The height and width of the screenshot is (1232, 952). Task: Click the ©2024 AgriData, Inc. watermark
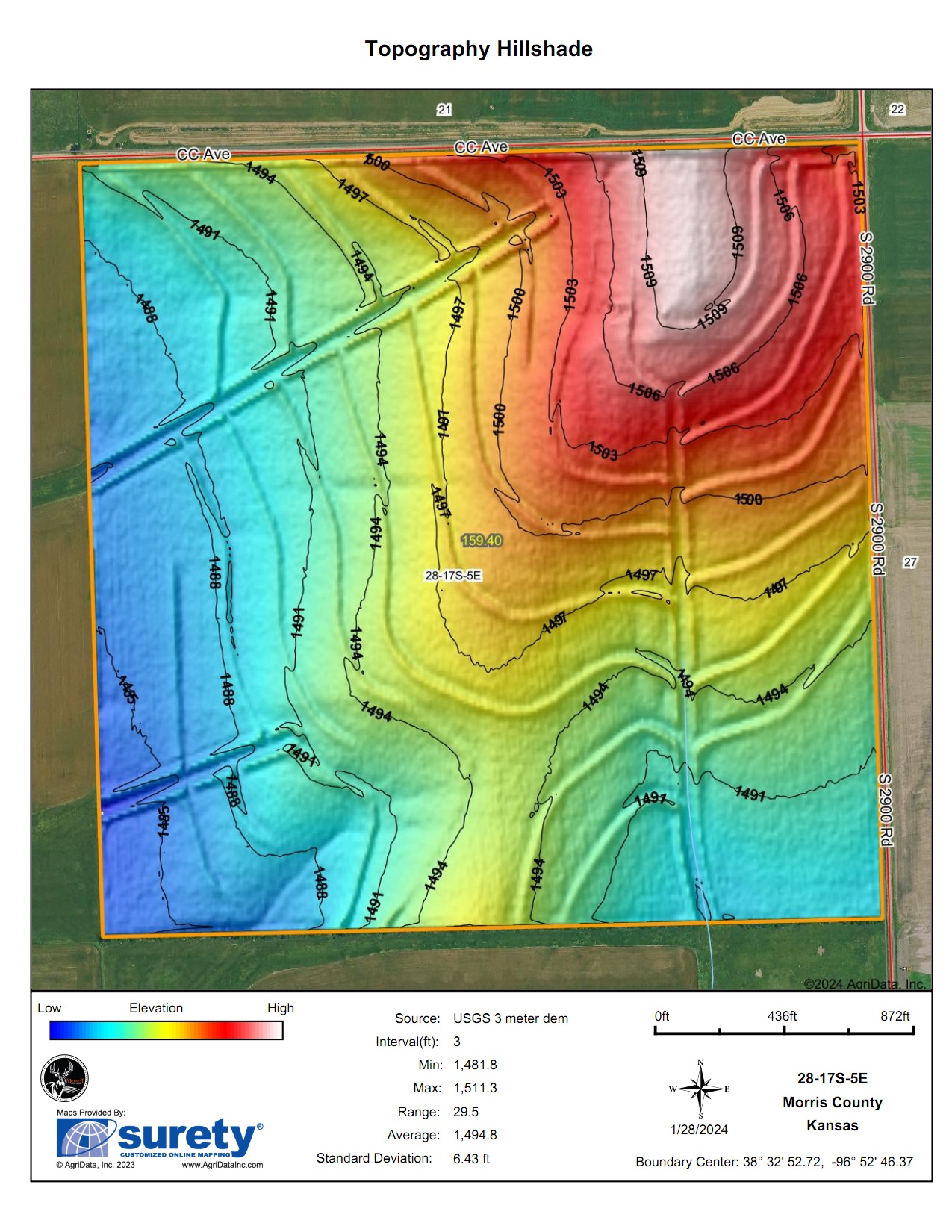864,984
